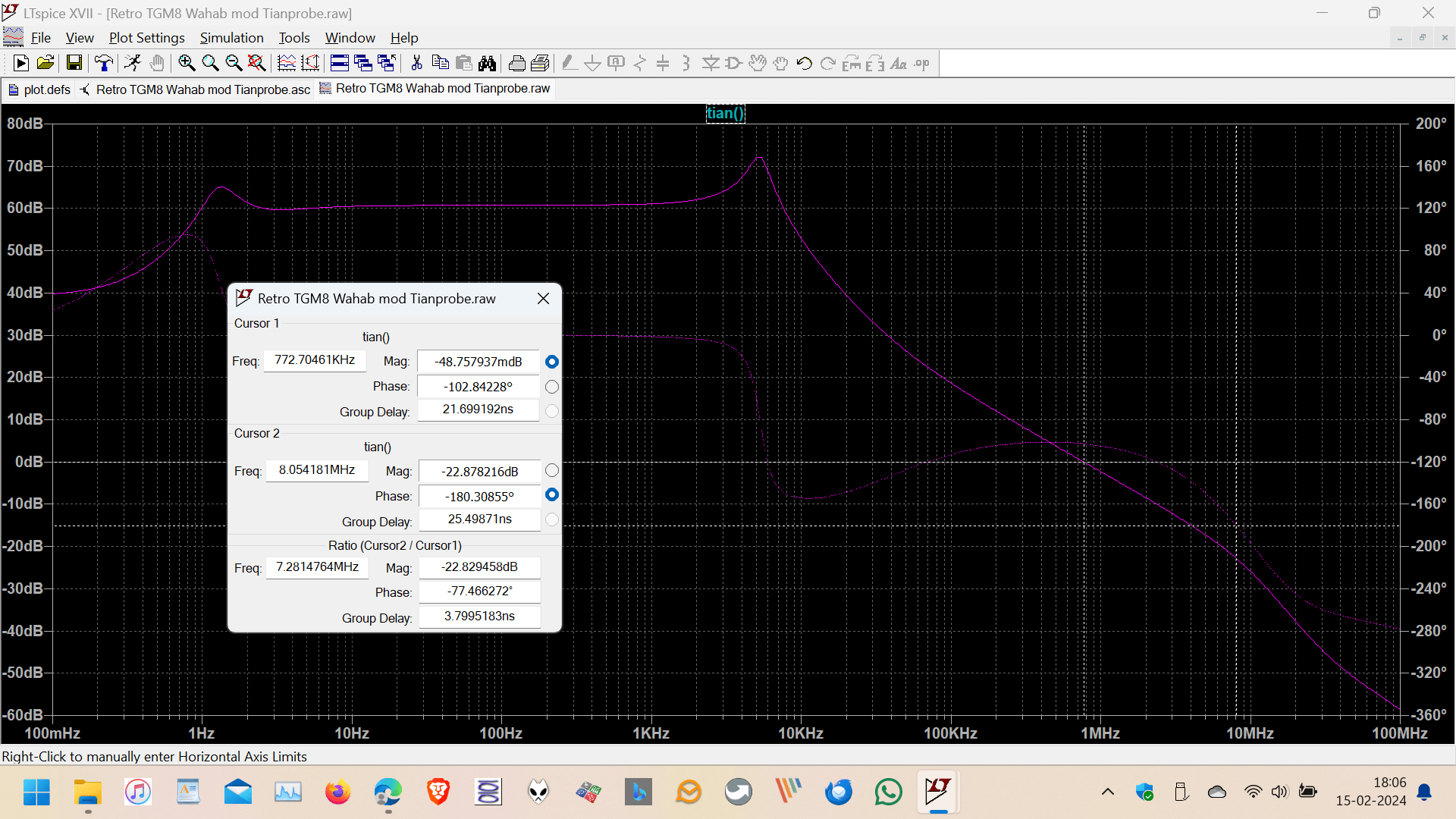This screenshot has width=1456, height=819.
Task: Select Cursor 1 Mag radio button
Action: click(552, 362)
